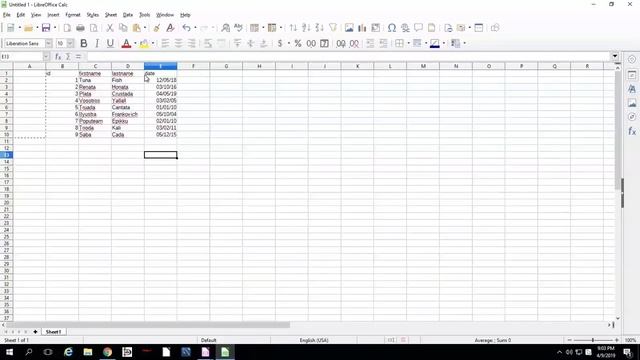
Task: Click the Sort Ascending icon
Action: (306, 28)
